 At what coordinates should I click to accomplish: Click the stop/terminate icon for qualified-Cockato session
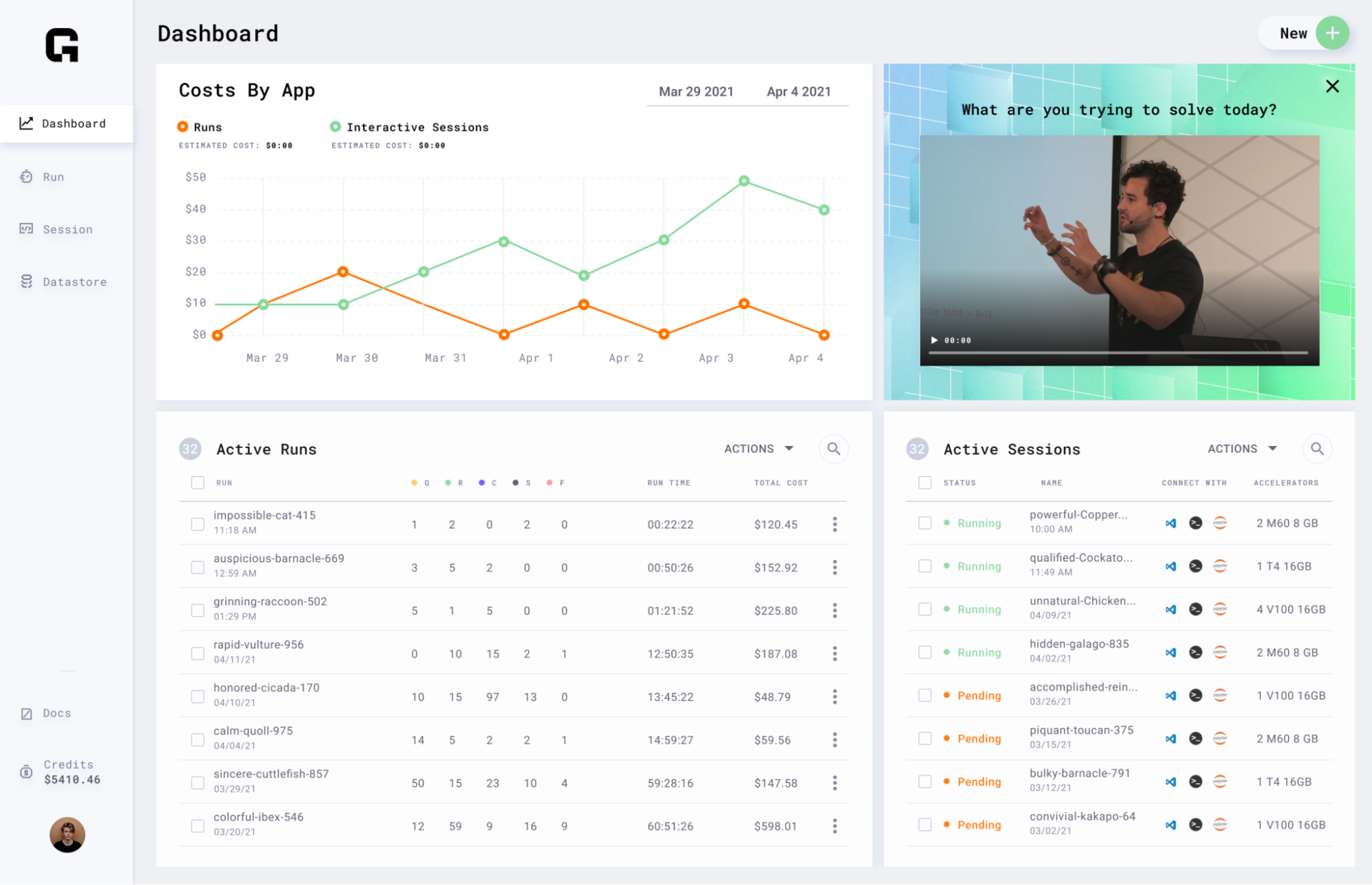click(1196, 566)
